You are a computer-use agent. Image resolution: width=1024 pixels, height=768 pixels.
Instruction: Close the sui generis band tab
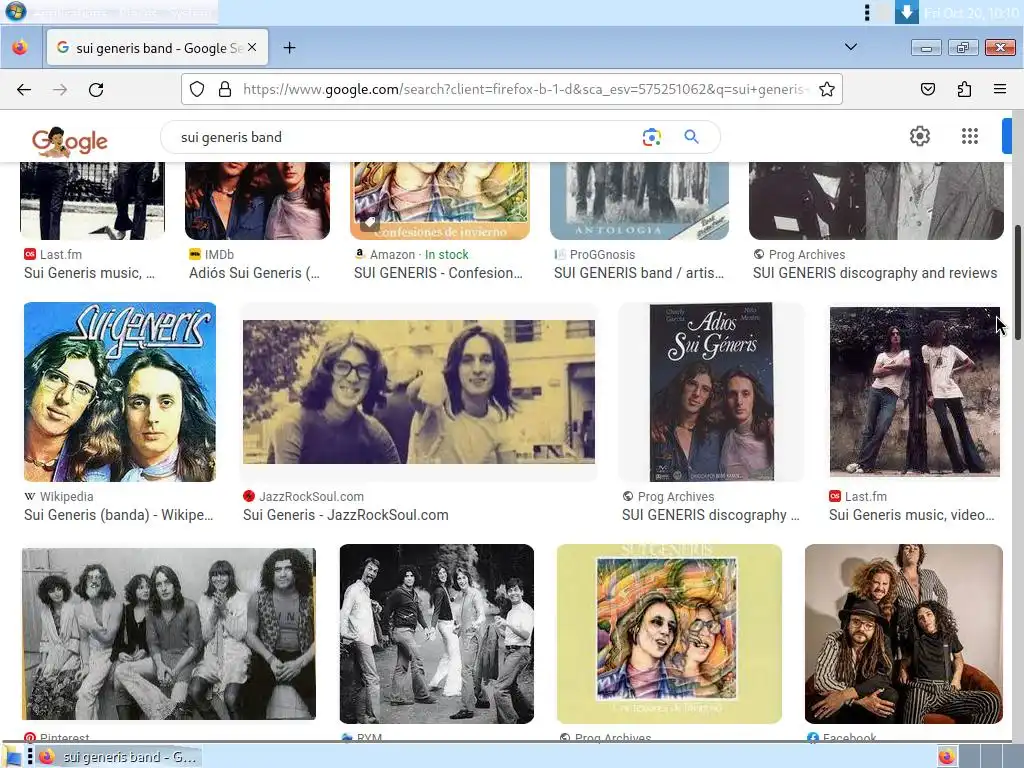pyautogui.click(x=252, y=48)
